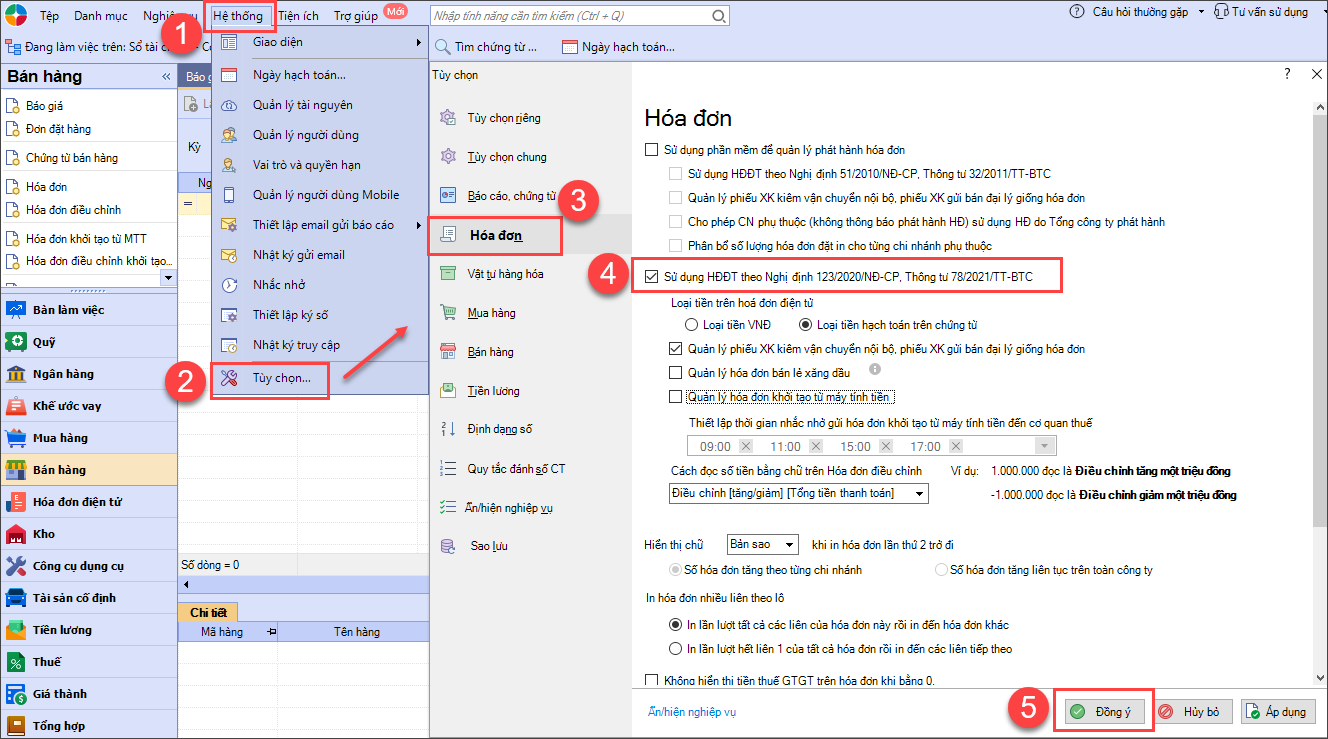Select the Loại tiền VNĐ radio button
This screenshot has height=739, width=1328.
[x=691, y=325]
